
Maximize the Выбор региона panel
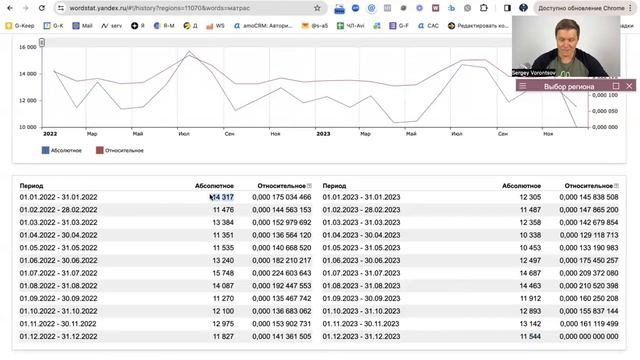[x=616, y=86]
